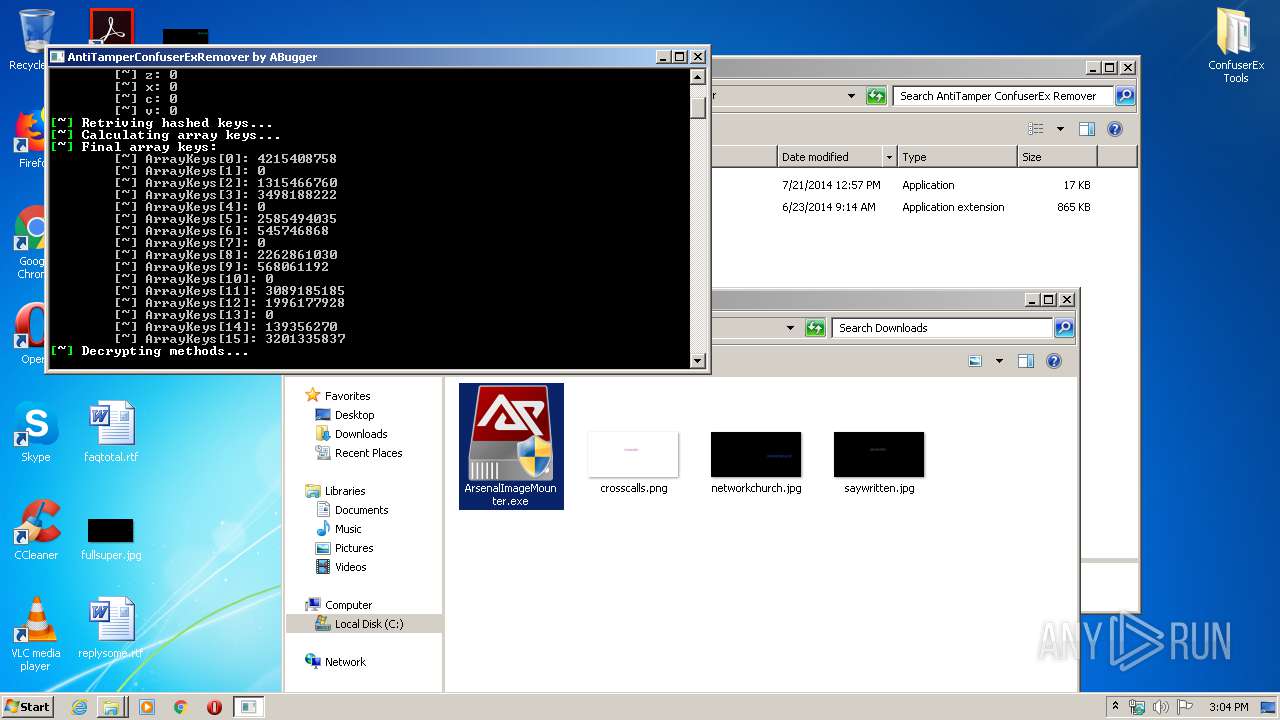The width and height of the screenshot is (1280, 720).
Task: Launch Chrome from taskbar
Action: click(x=180, y=707)
